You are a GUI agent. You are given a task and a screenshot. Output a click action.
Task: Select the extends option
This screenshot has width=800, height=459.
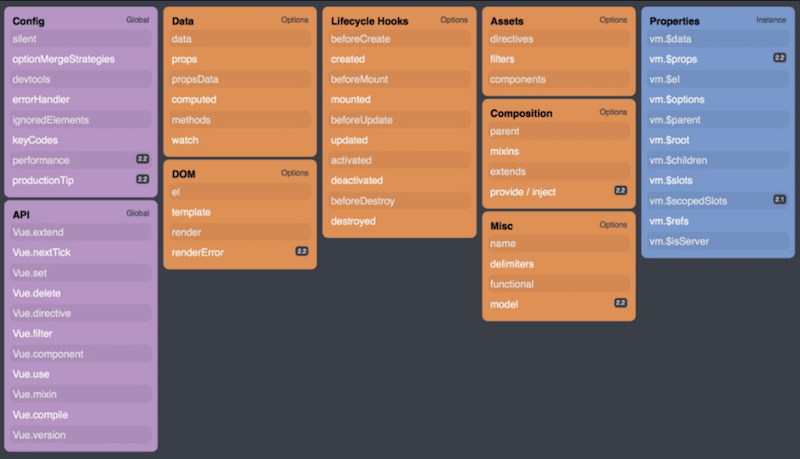pos(559,171)
